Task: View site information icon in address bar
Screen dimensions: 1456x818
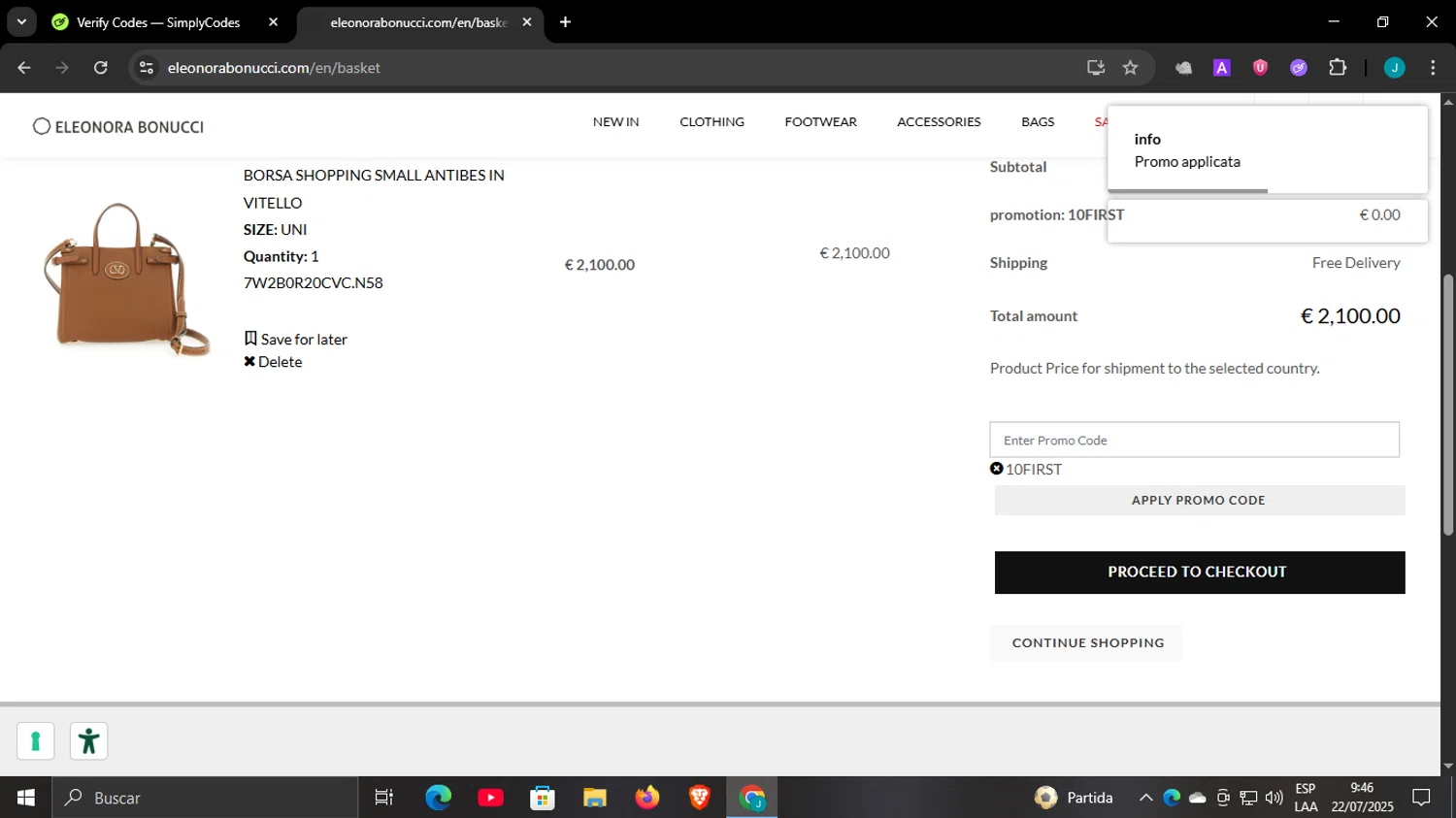Action: tap(147, 68)
